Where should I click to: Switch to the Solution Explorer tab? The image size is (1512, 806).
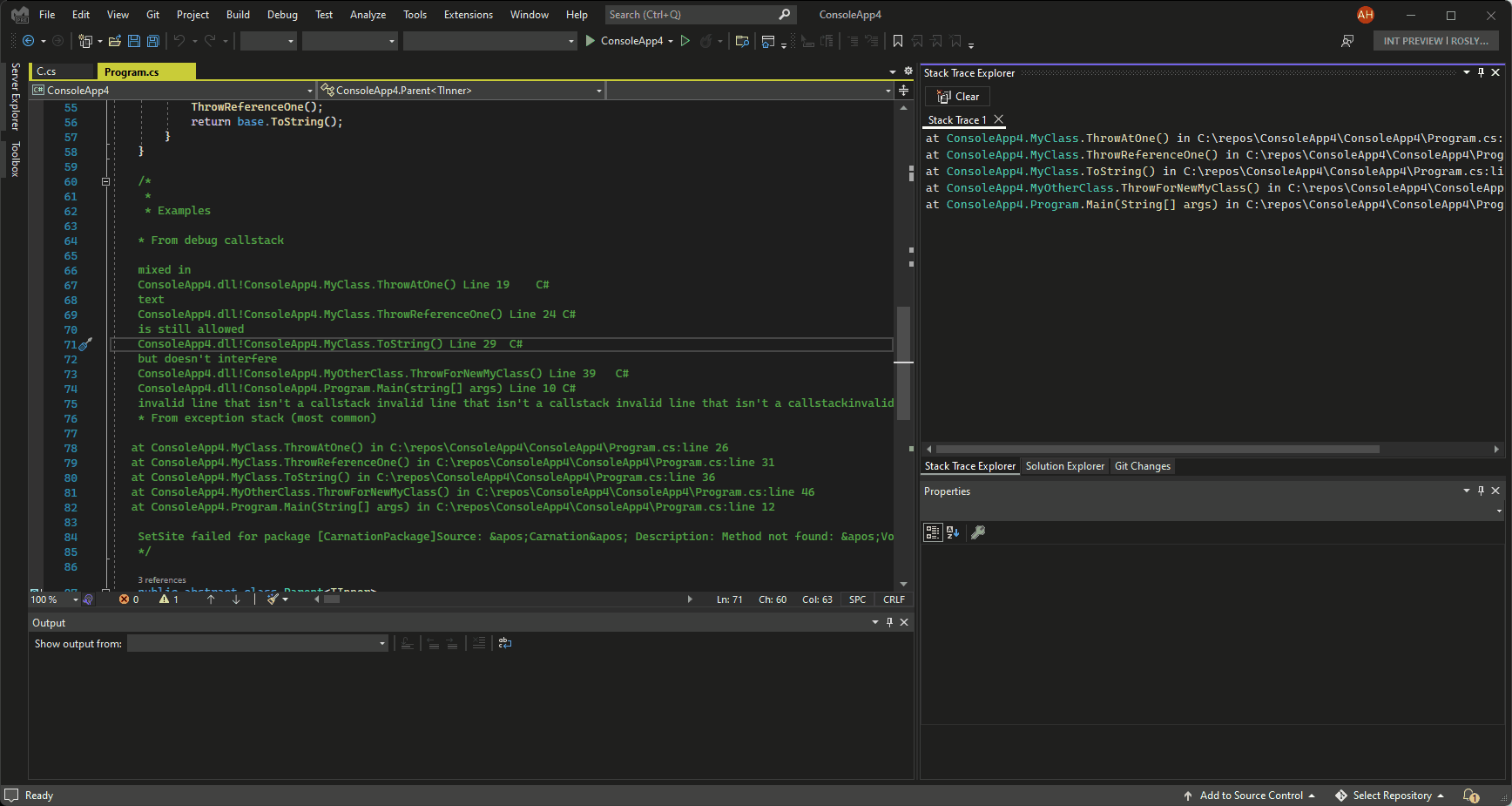coord(1064,466)
